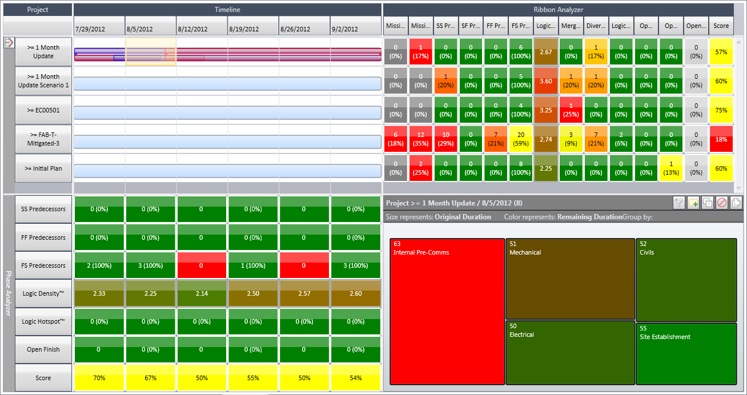Click the red 18% score cell
The width and height of the screenshot is (747, 395).
(721, 139)
